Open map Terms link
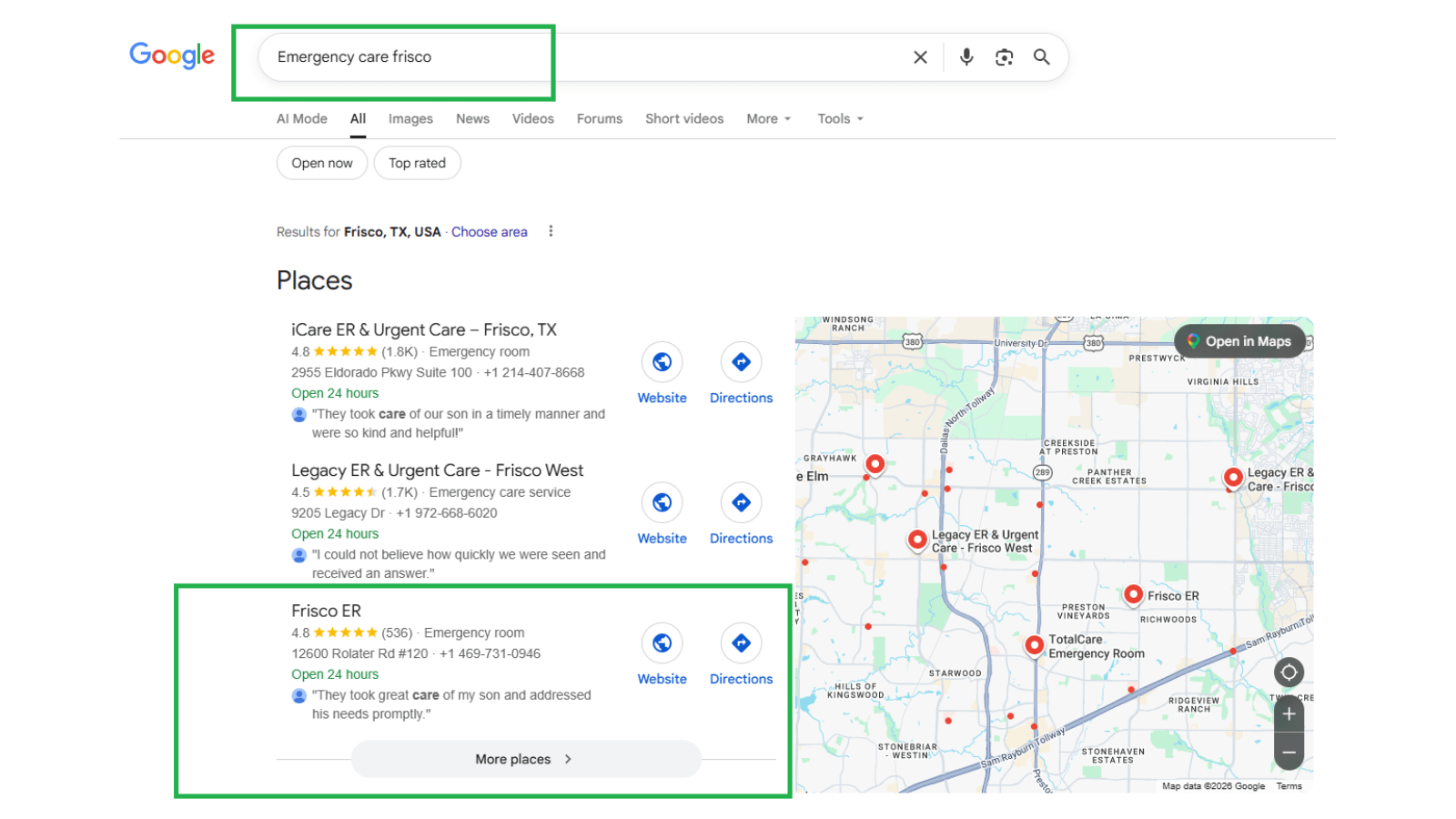The height and width of the screenshot is (819, 1456). 1289,786
